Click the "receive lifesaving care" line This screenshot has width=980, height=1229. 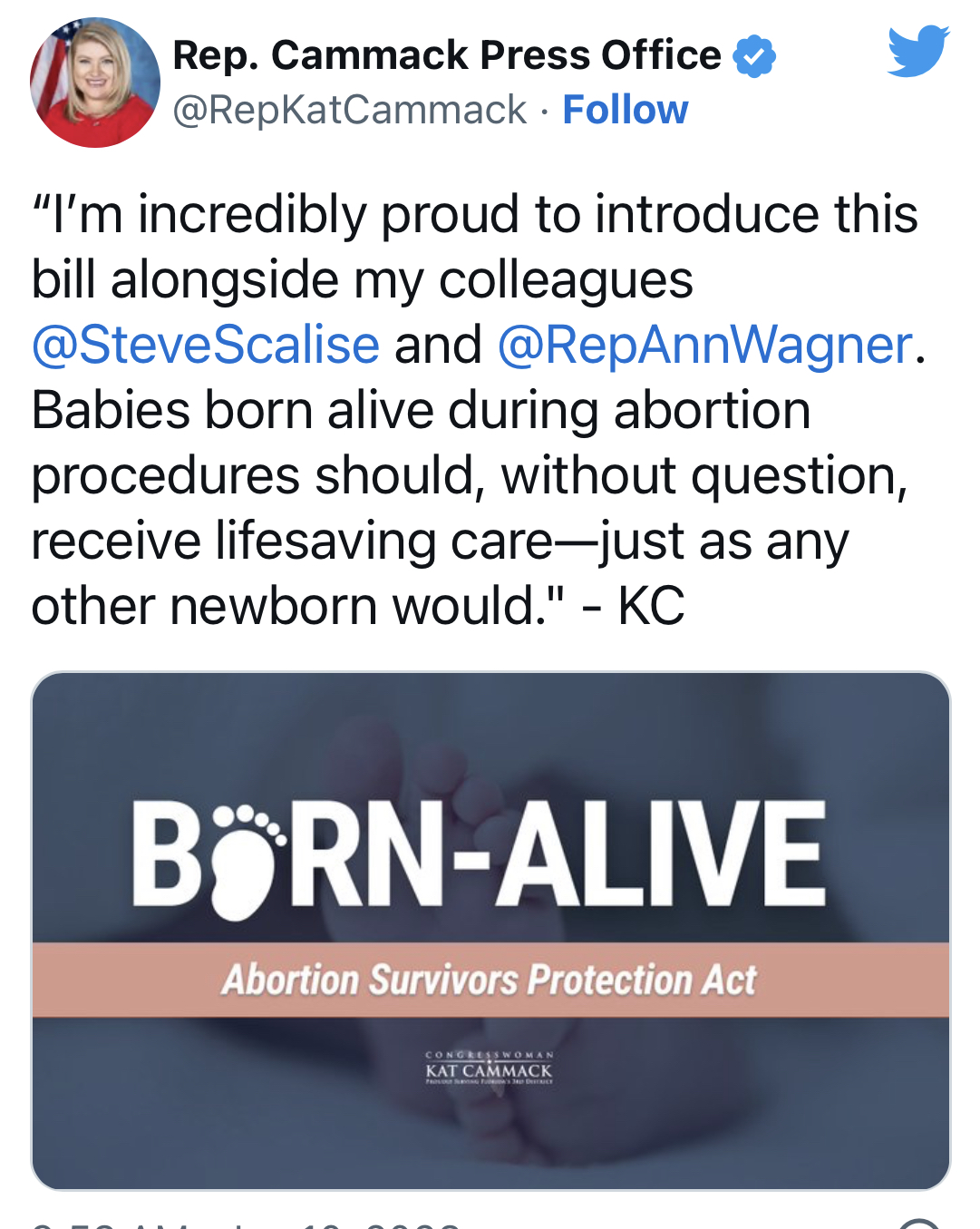(x=440, y=541)
